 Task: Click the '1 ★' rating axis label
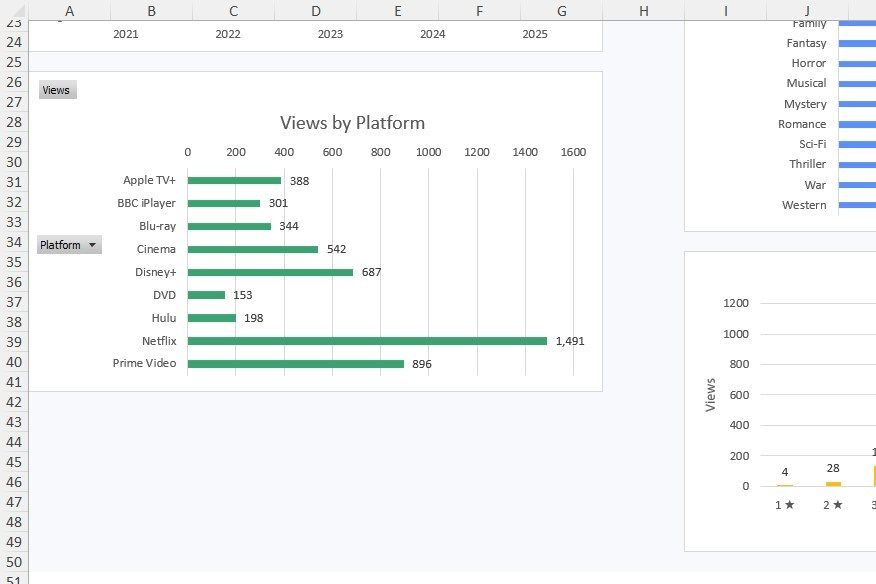point(784,505)
